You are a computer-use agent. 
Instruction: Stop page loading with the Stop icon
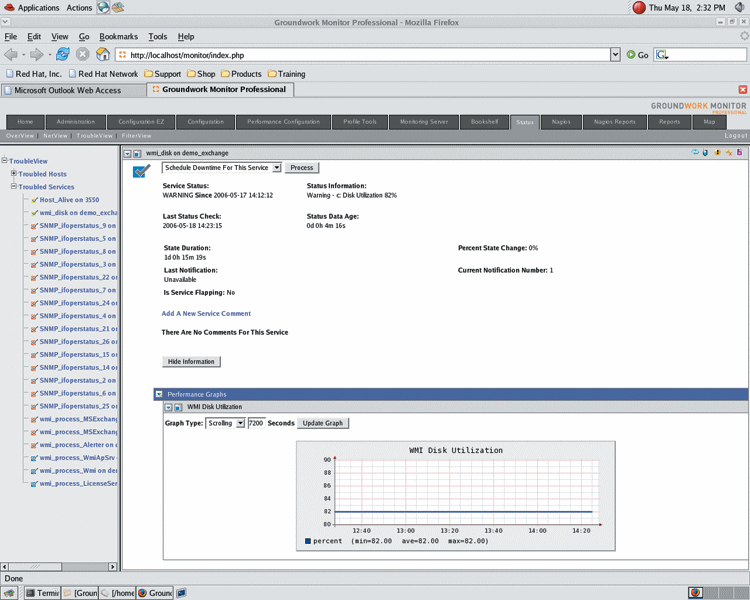(x=83, y=54)
